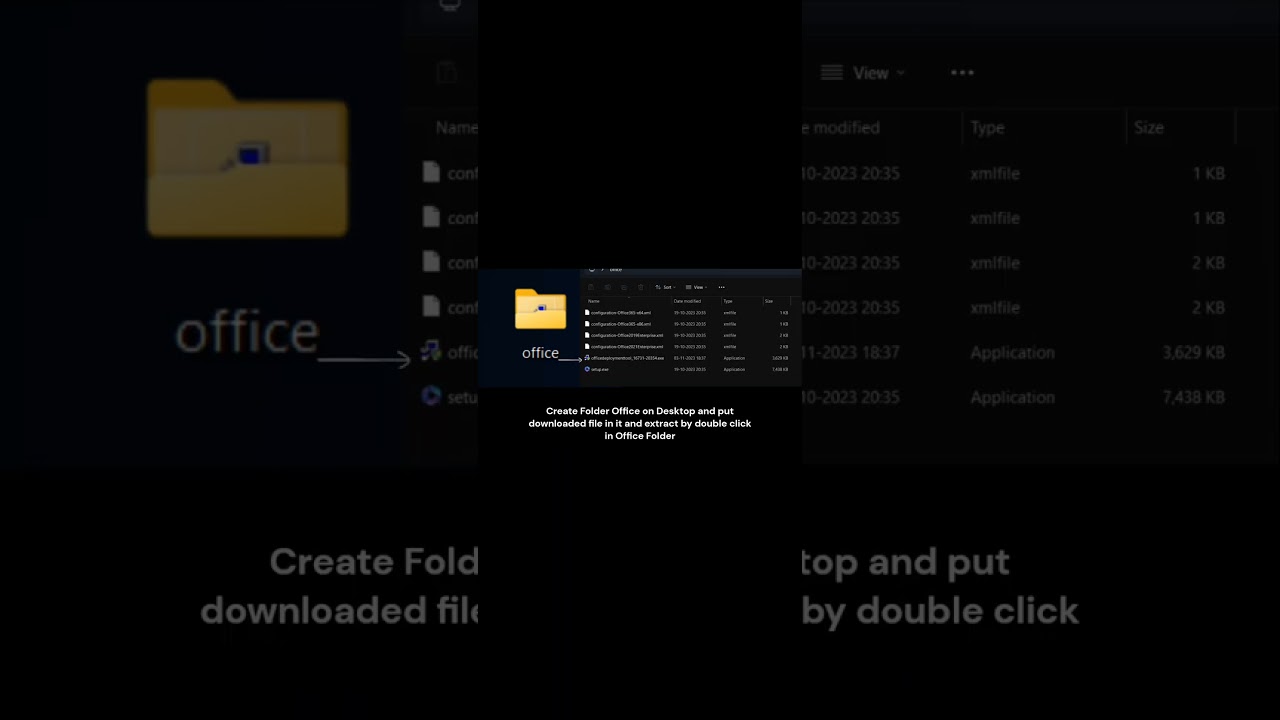
Task: Open the office folder icon on desktop
Action: coord(540,310)
